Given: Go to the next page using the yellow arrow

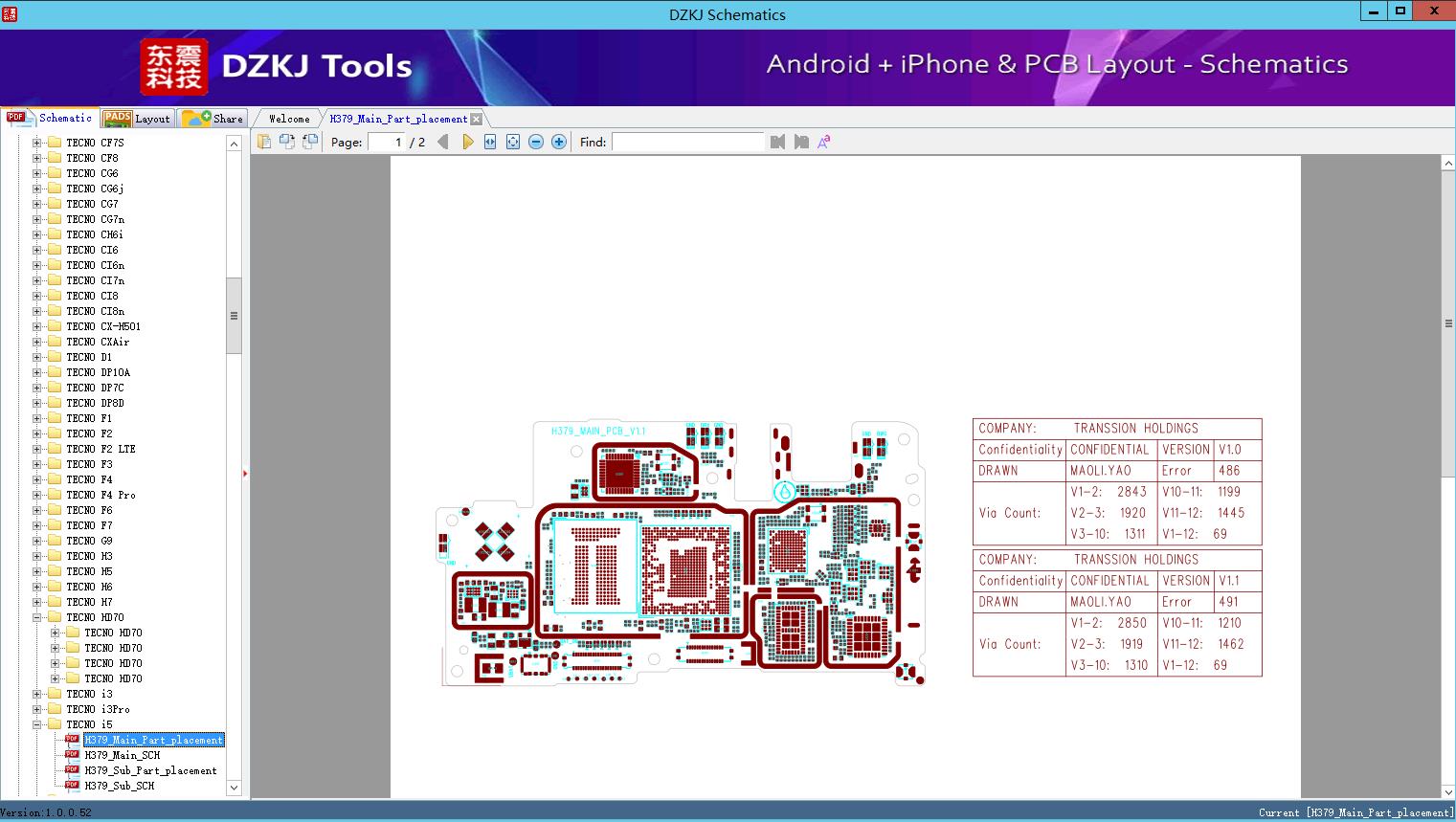Looking at the screenshot, I should tap(467, 142).
